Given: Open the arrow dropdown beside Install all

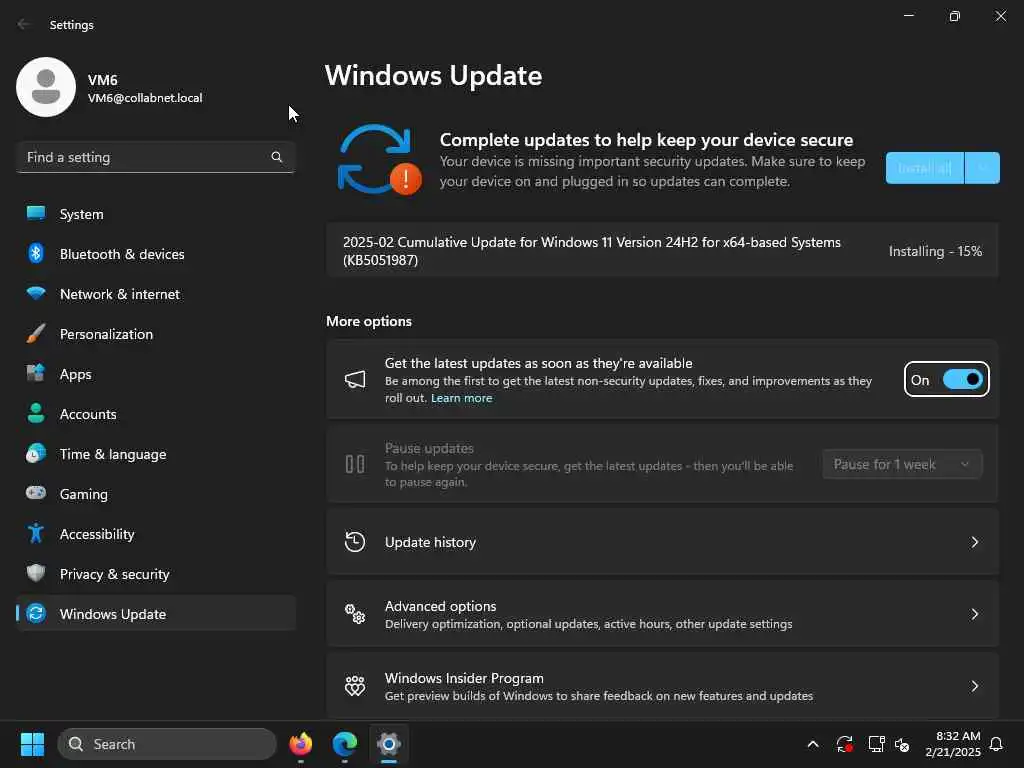Looking at the screenshot, I should 982,168.
